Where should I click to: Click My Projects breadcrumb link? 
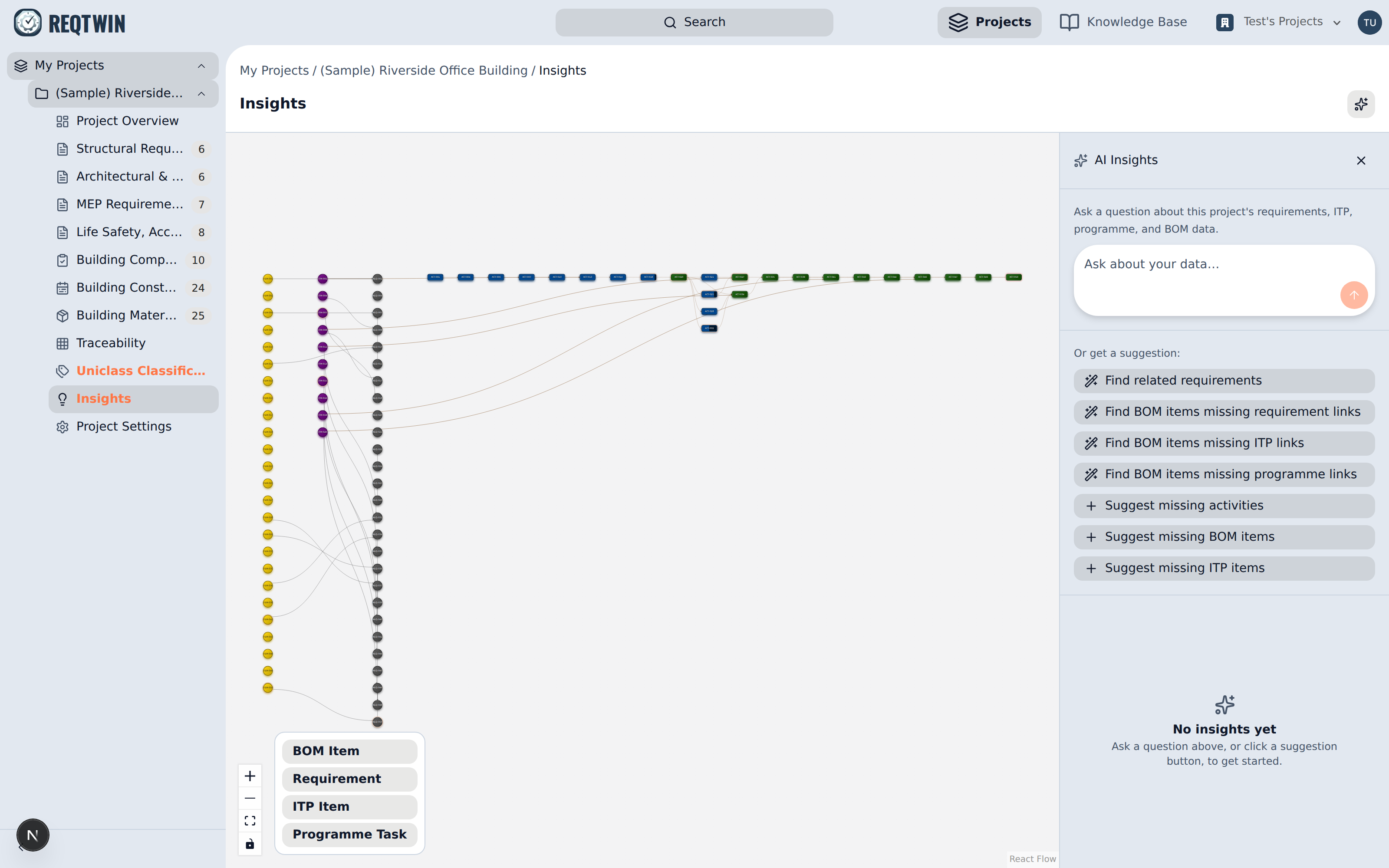tap(274, 71)
